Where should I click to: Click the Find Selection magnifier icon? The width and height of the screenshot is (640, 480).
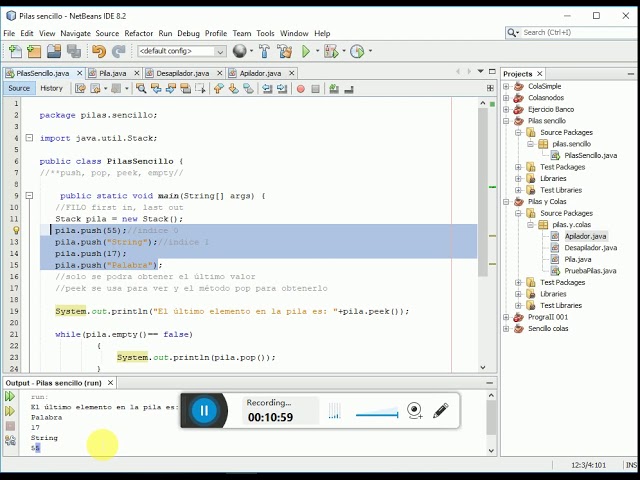coord(141,88)
